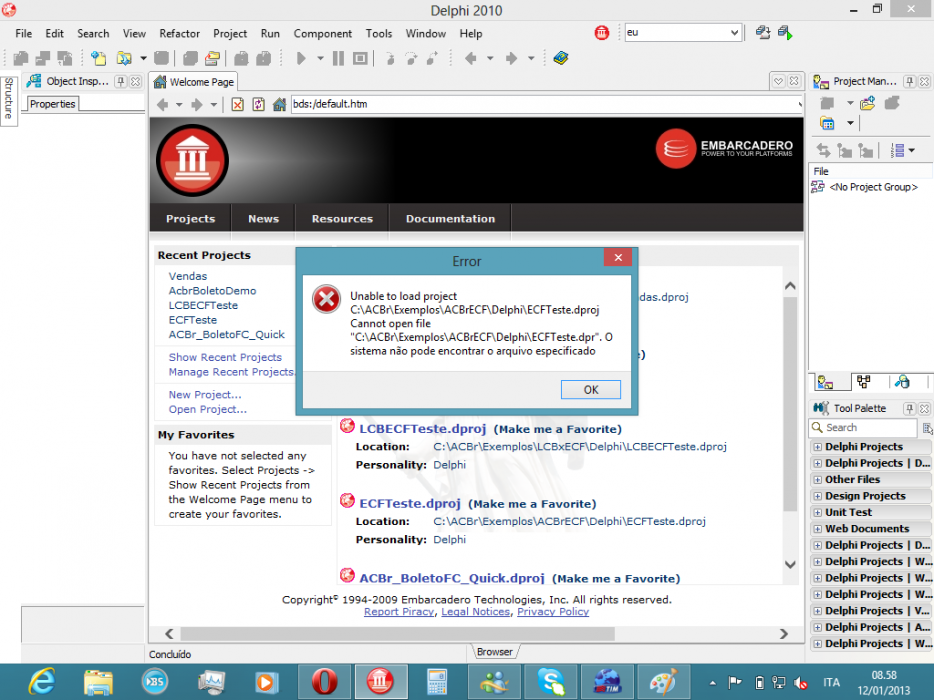Open the 'eu' desktop layout dropdown

coord(734,33)
